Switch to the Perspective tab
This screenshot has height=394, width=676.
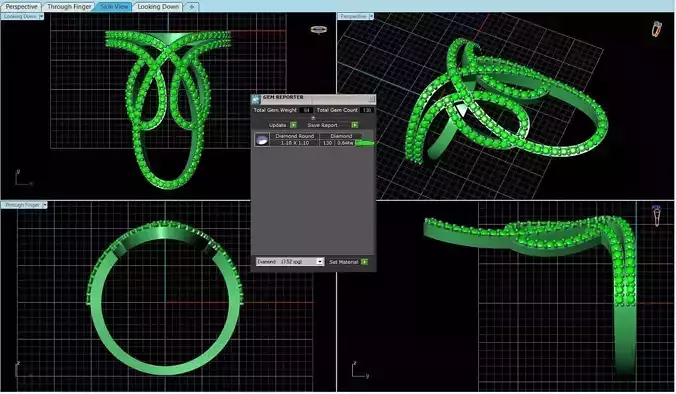coord(21,6)
